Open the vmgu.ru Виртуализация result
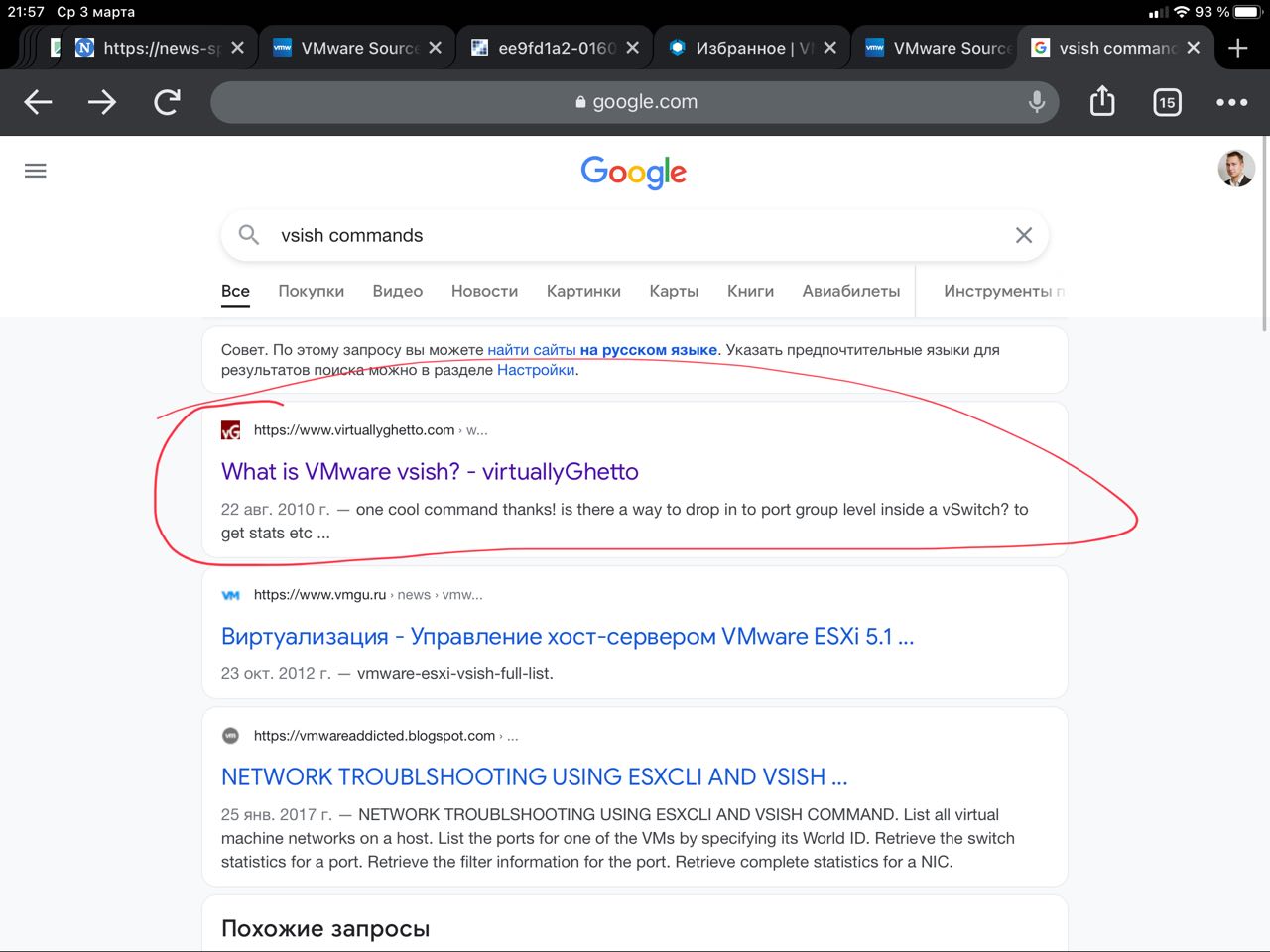 coord(568,636)
